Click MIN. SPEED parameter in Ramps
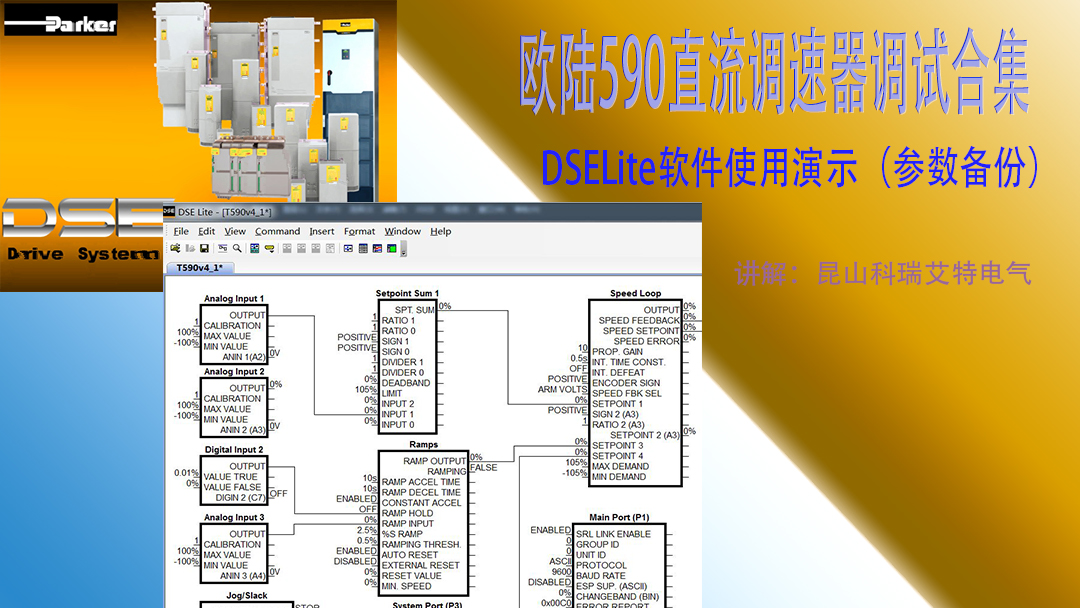 [x=406, y=586]
